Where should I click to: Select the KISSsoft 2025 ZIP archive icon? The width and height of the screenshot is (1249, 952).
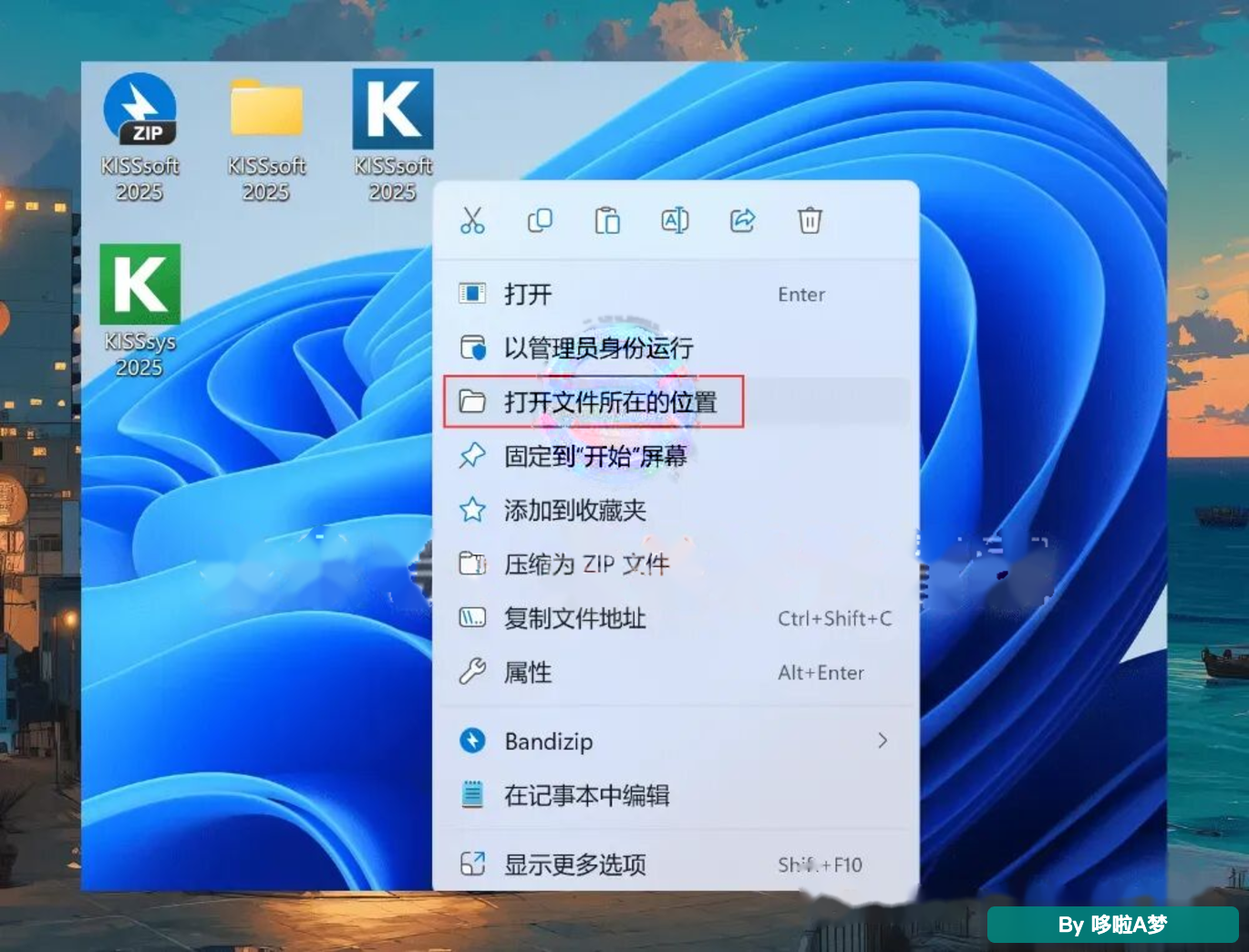click(139, 137)
